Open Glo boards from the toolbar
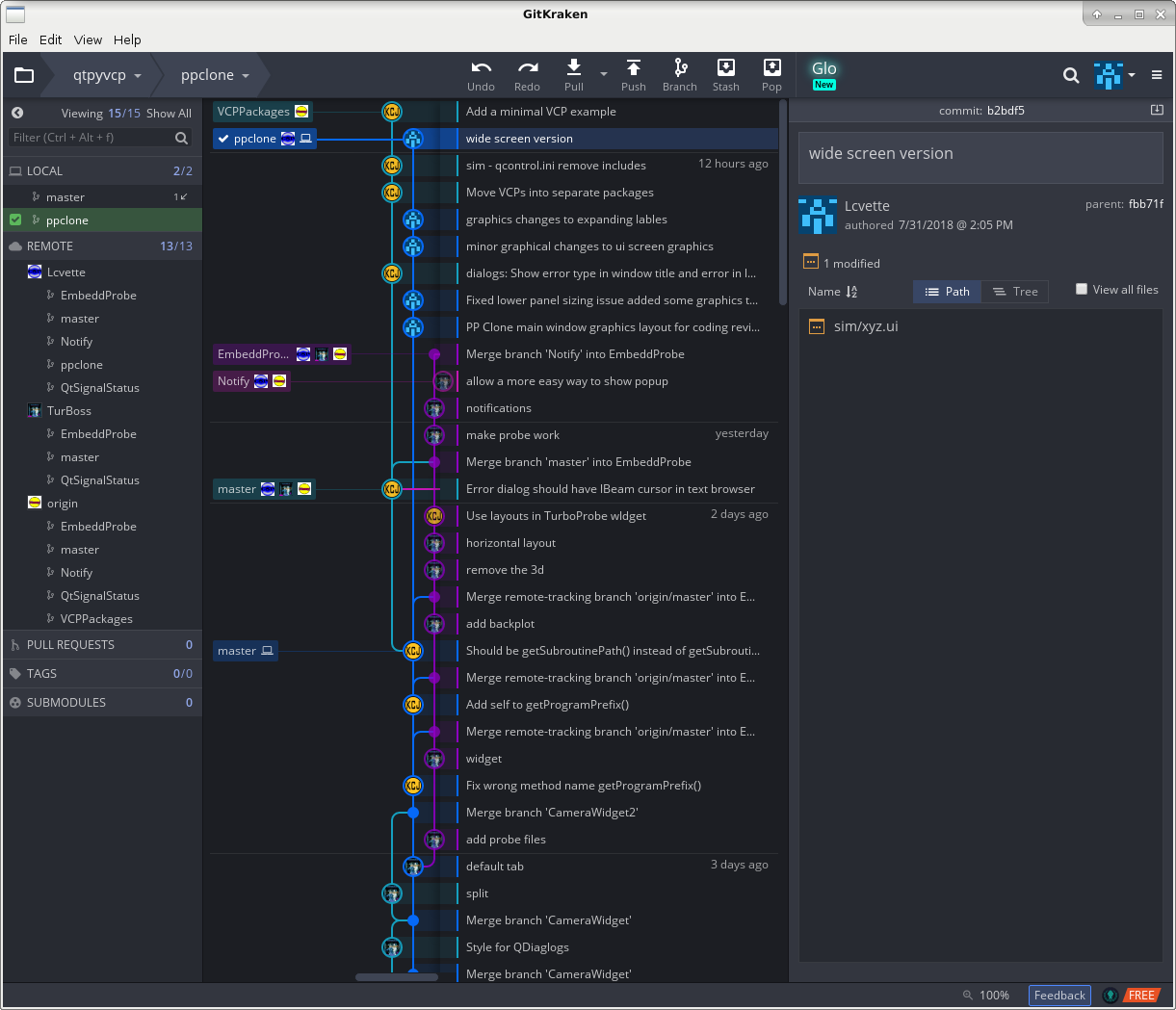 pyautogui.click(x=824, y=74)
